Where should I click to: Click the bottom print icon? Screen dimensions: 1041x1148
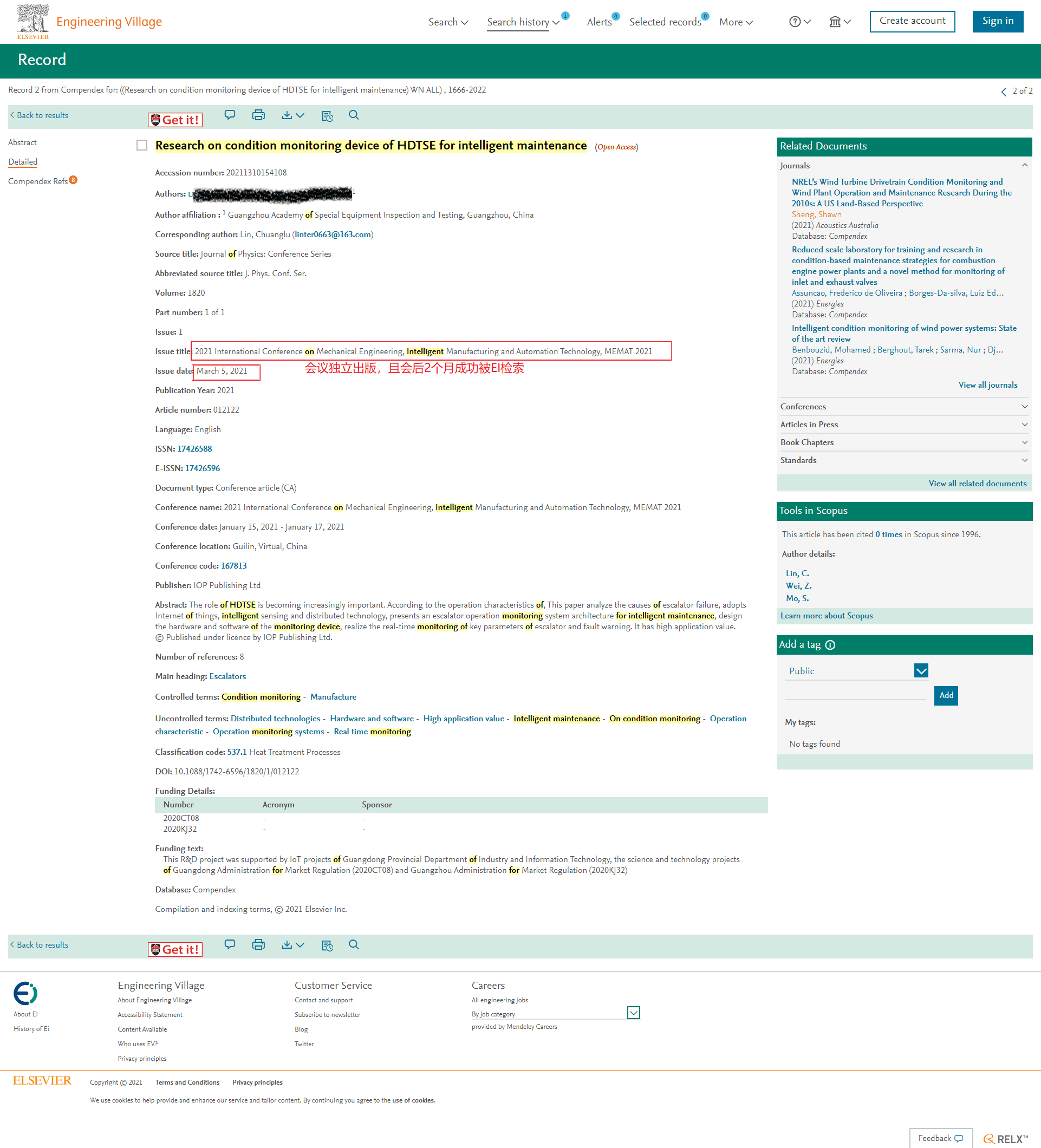click(258, 945)
